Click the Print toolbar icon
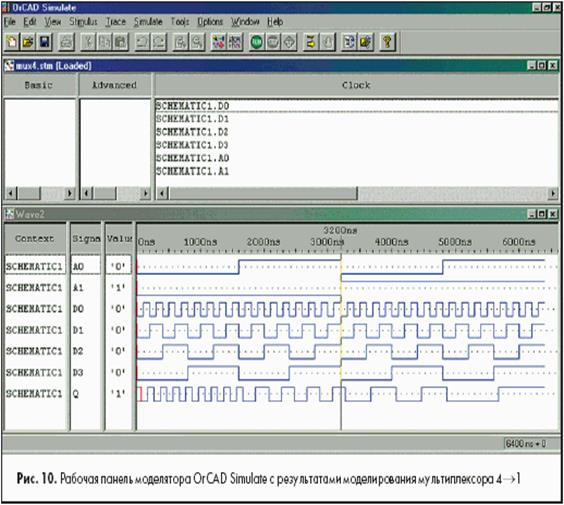The height and width of the screenshot is (505, 564). point(66,42)
